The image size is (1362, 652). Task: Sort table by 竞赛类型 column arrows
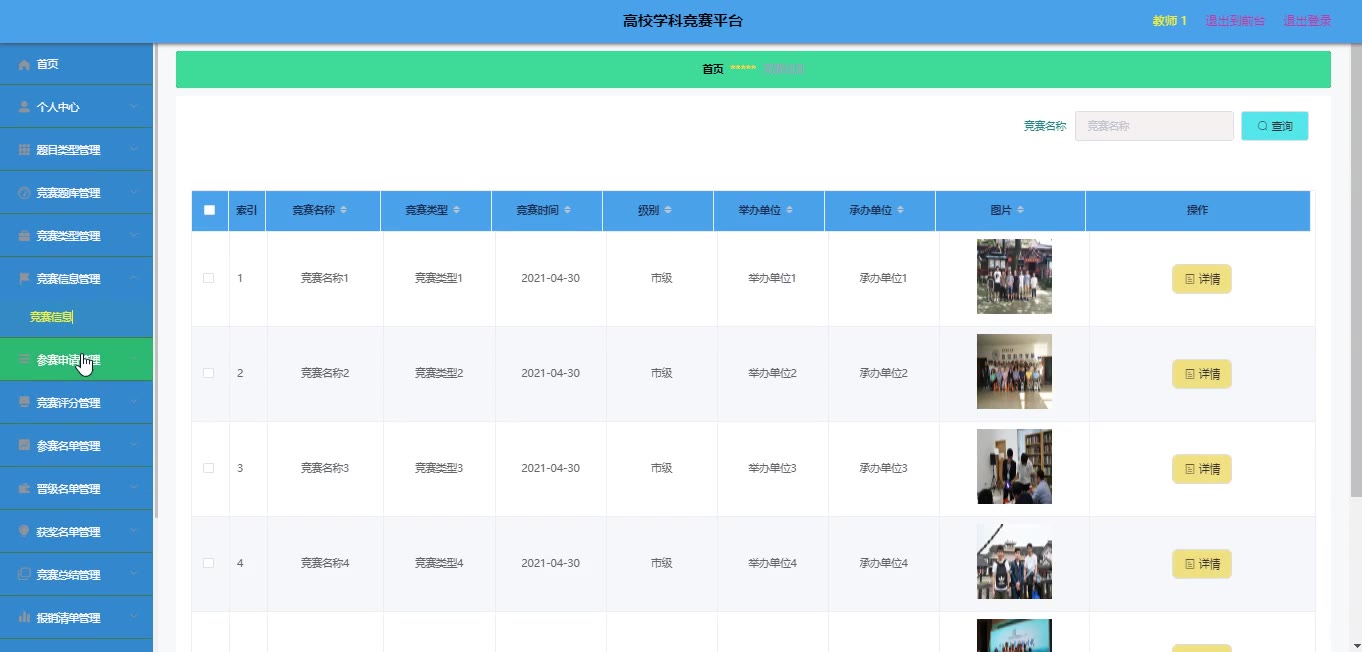[x=457, y=210]
